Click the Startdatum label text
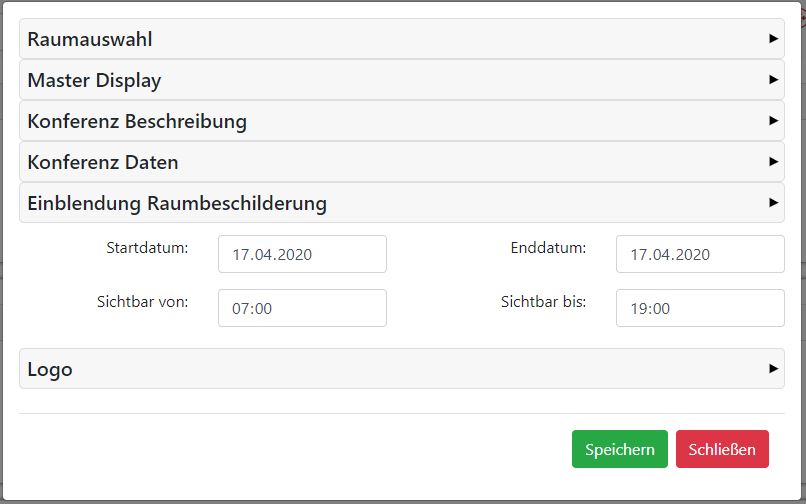This screenshot has width=806, height=504. [x=147, y=247]
